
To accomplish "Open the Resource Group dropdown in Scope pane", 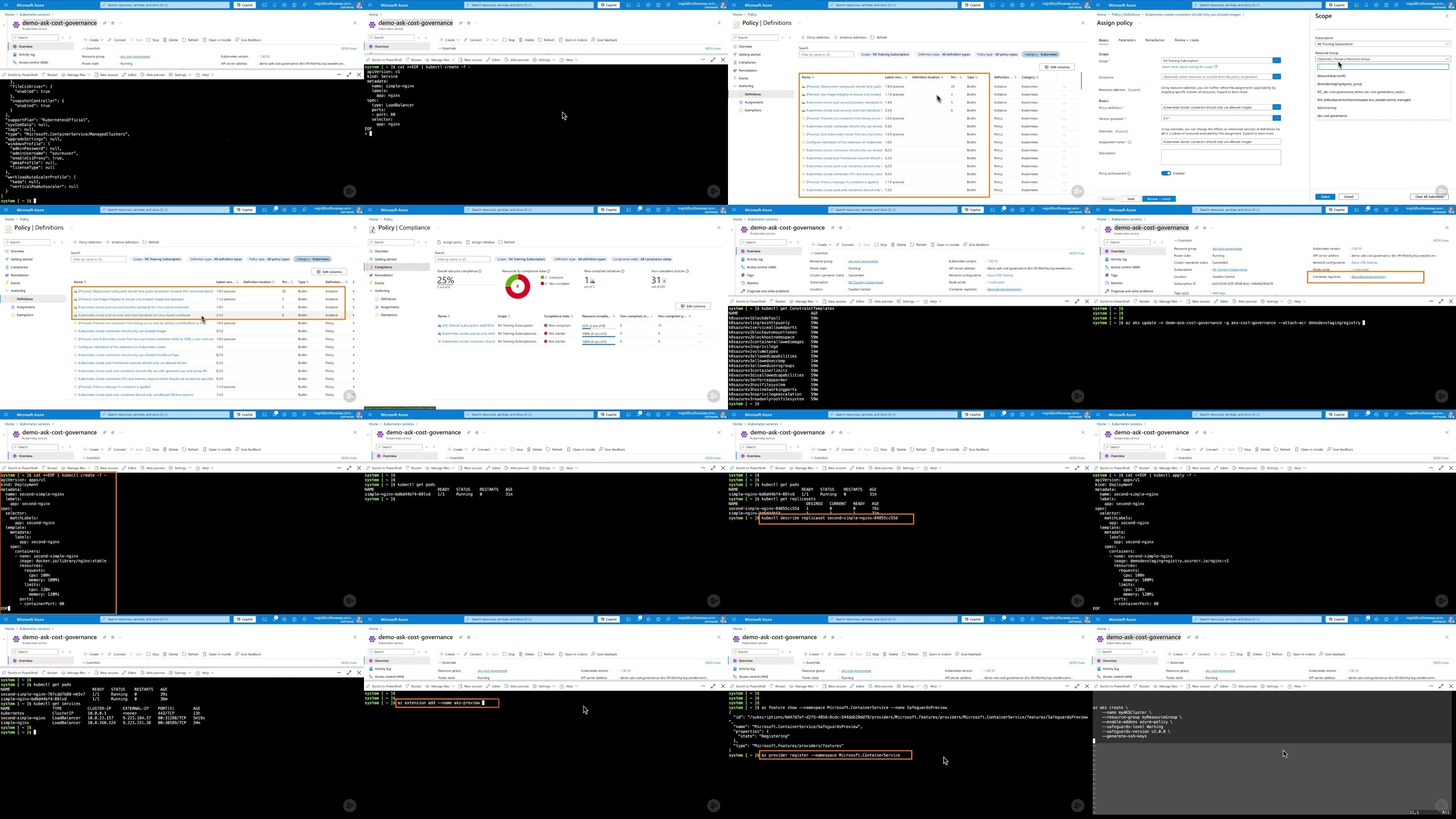I will 1383,59.
